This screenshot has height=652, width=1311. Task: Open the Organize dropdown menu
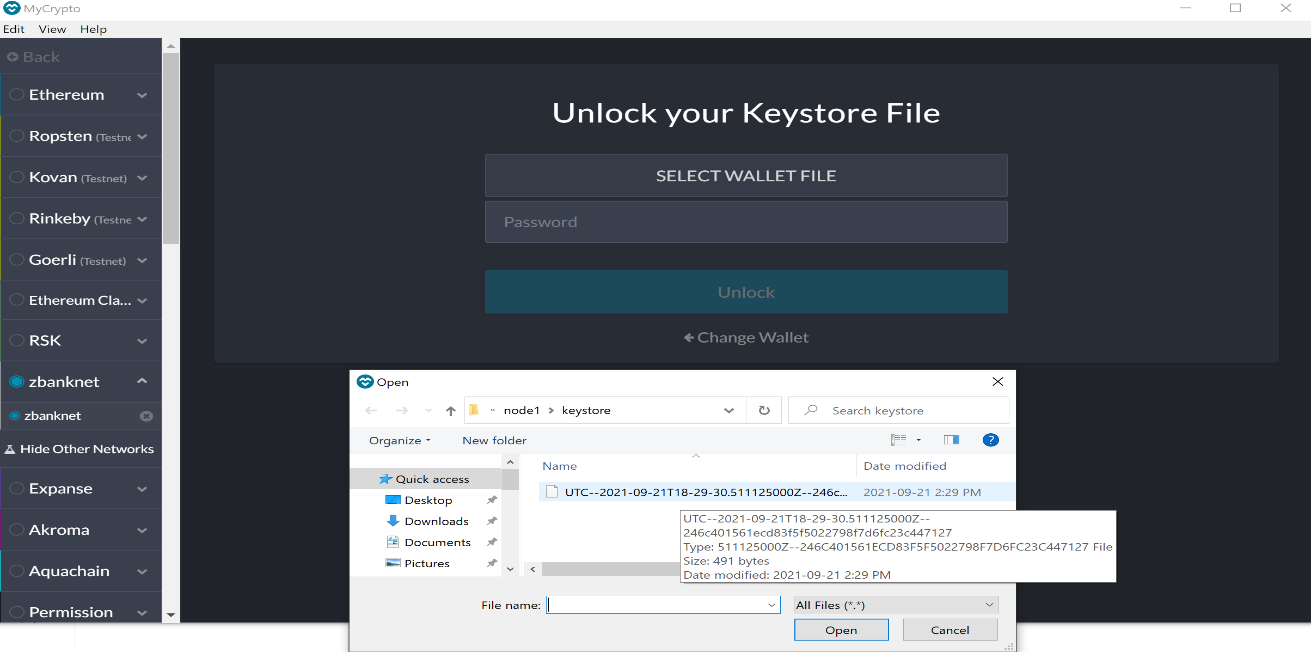(398, 439)
